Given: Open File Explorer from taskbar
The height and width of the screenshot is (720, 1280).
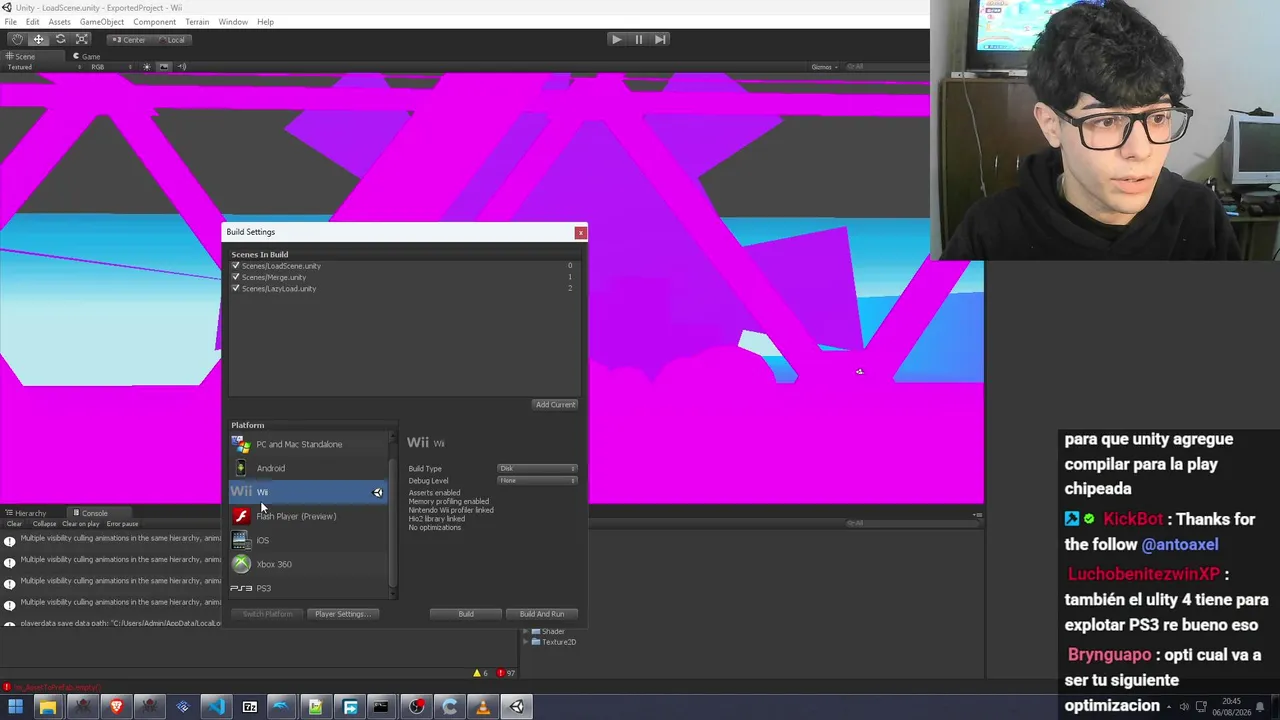Looking at the screenshot, I should pos(47,707).
